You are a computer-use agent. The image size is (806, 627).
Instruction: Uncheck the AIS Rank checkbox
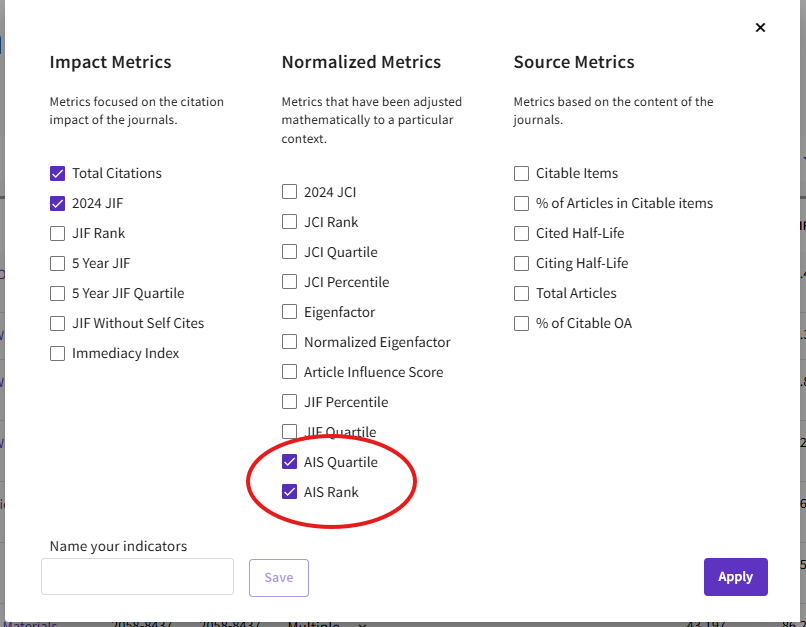[290, 492]
